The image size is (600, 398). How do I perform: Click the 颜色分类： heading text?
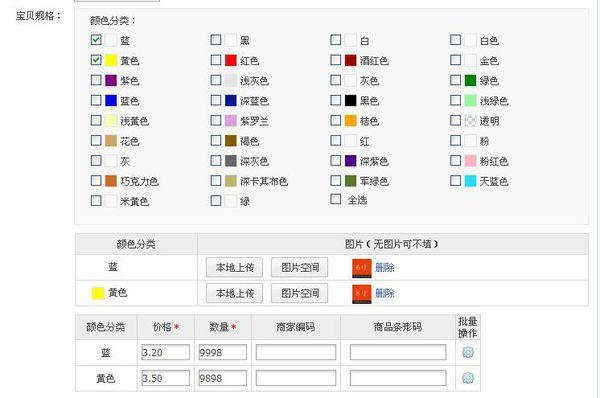113,20
